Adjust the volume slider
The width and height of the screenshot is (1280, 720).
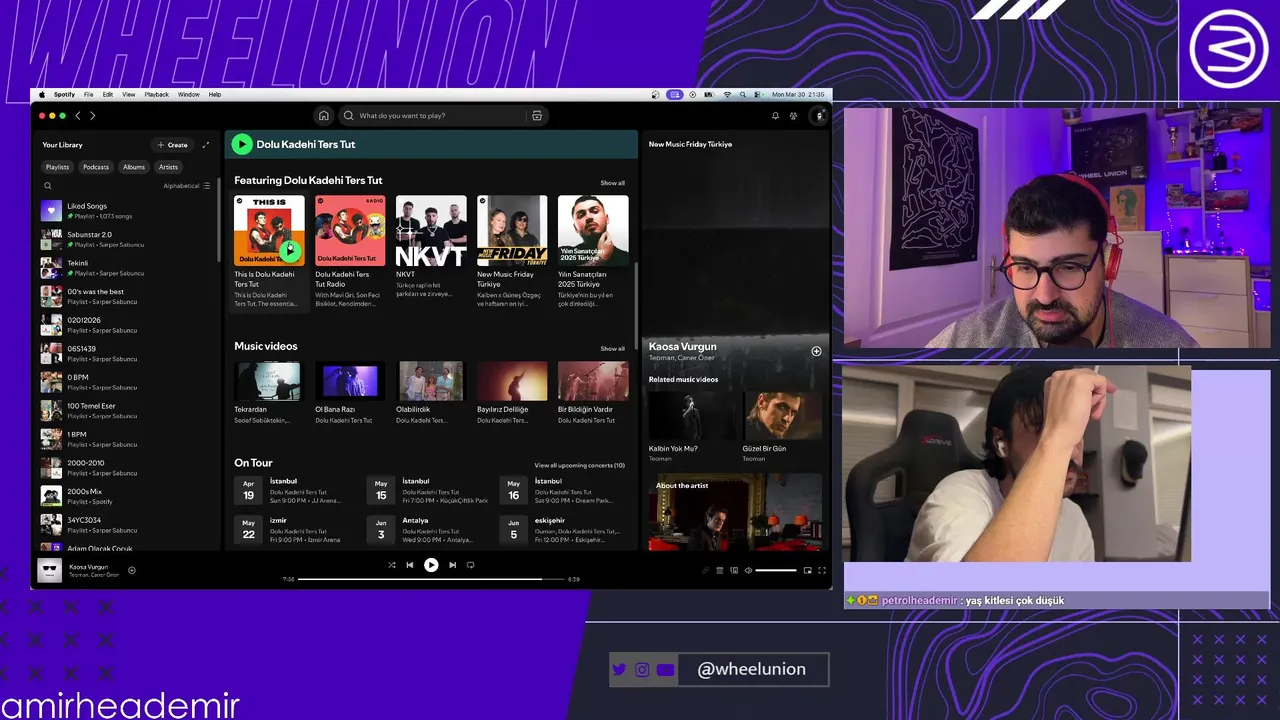[776, 570]
